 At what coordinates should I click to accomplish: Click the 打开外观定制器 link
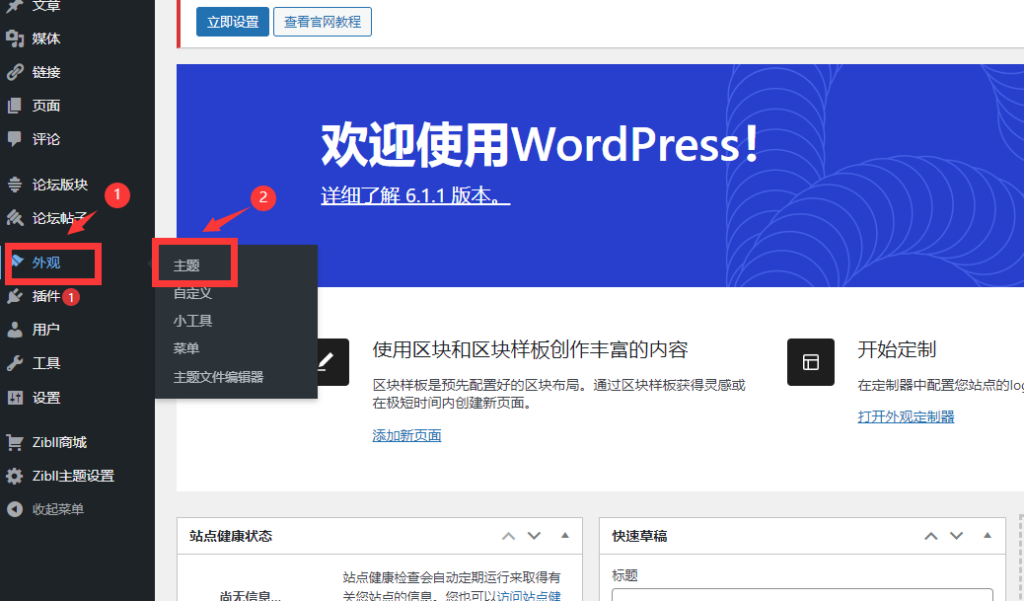click(x=906, y=417)
